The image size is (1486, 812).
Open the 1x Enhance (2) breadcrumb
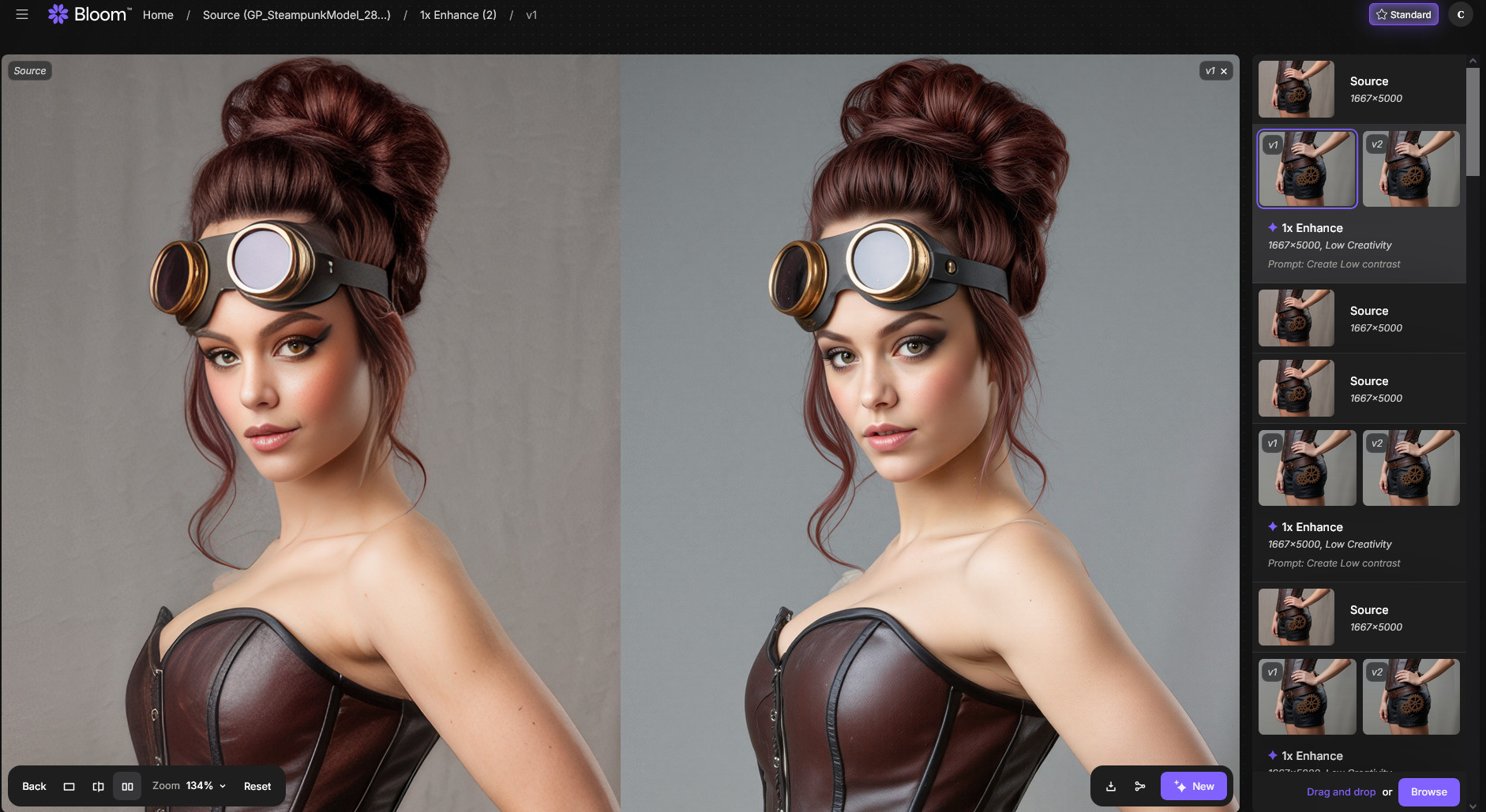(458, 15)
